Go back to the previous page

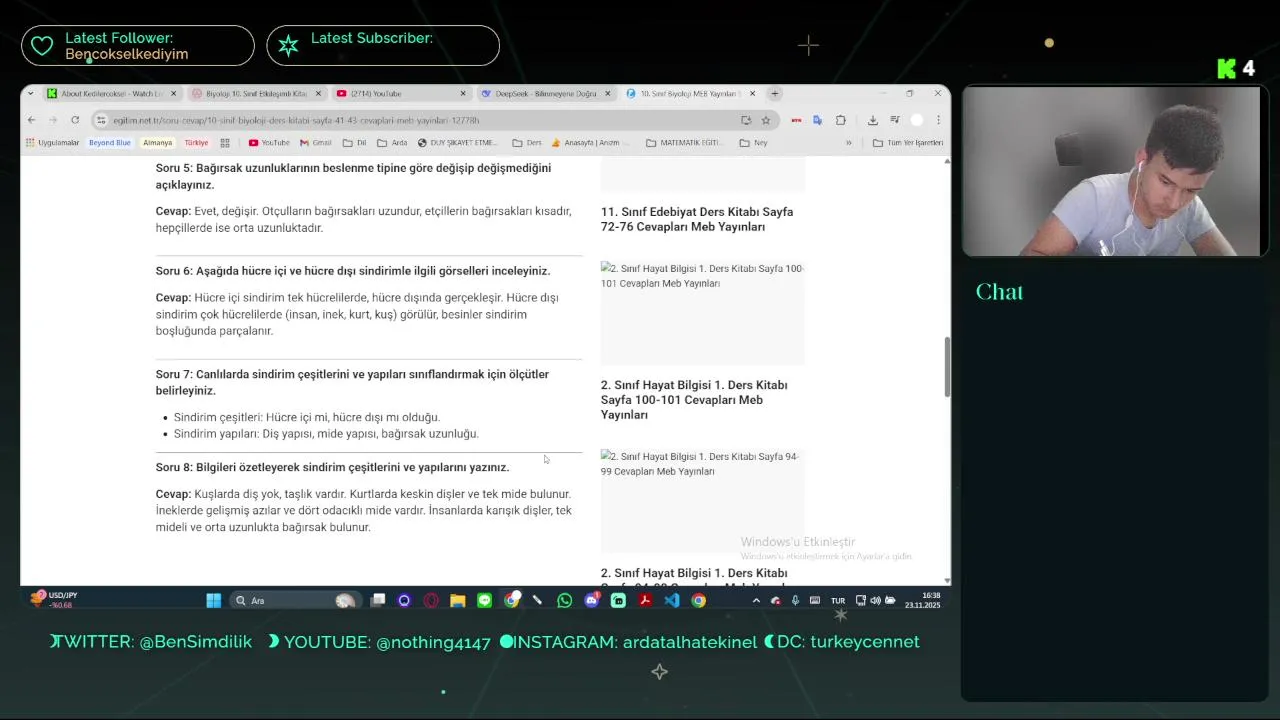click(31, 120)
